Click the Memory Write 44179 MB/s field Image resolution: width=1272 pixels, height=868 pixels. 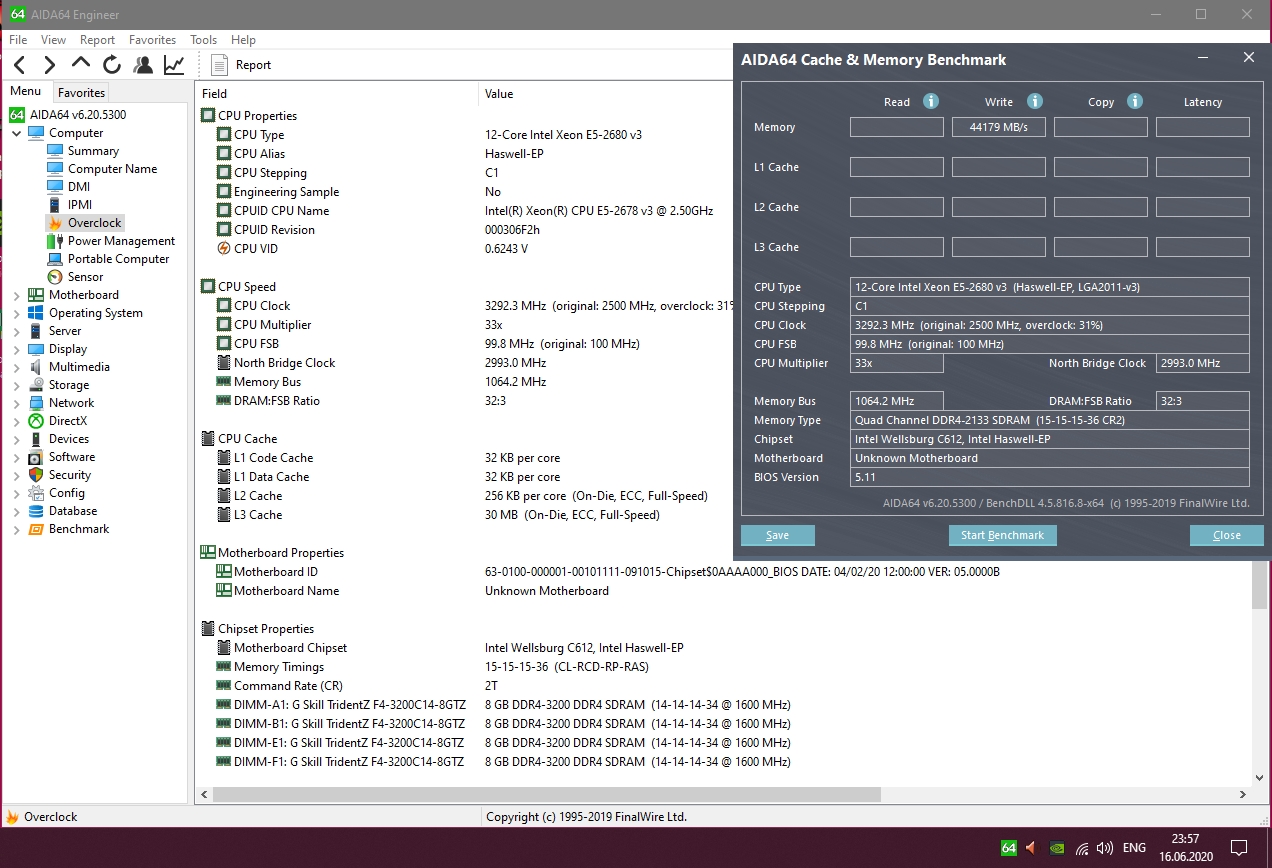tap(998, 127)
